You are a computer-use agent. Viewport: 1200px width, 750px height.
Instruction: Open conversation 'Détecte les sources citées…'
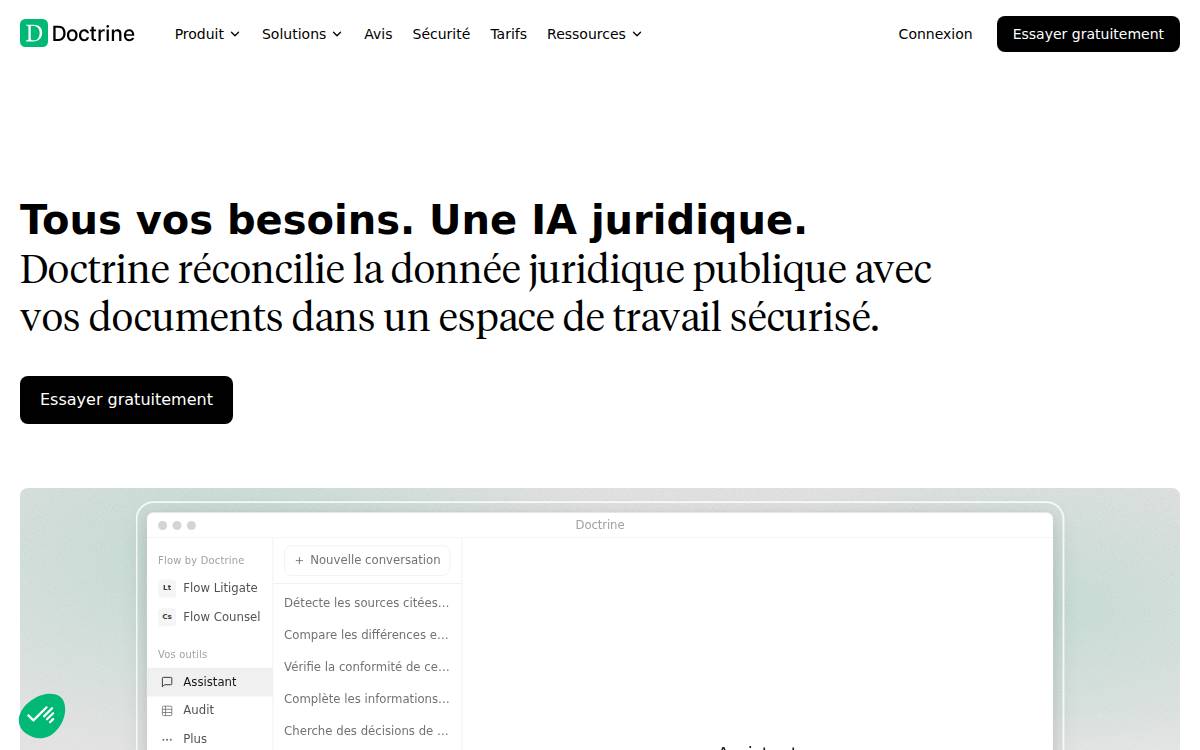point(367,603)
